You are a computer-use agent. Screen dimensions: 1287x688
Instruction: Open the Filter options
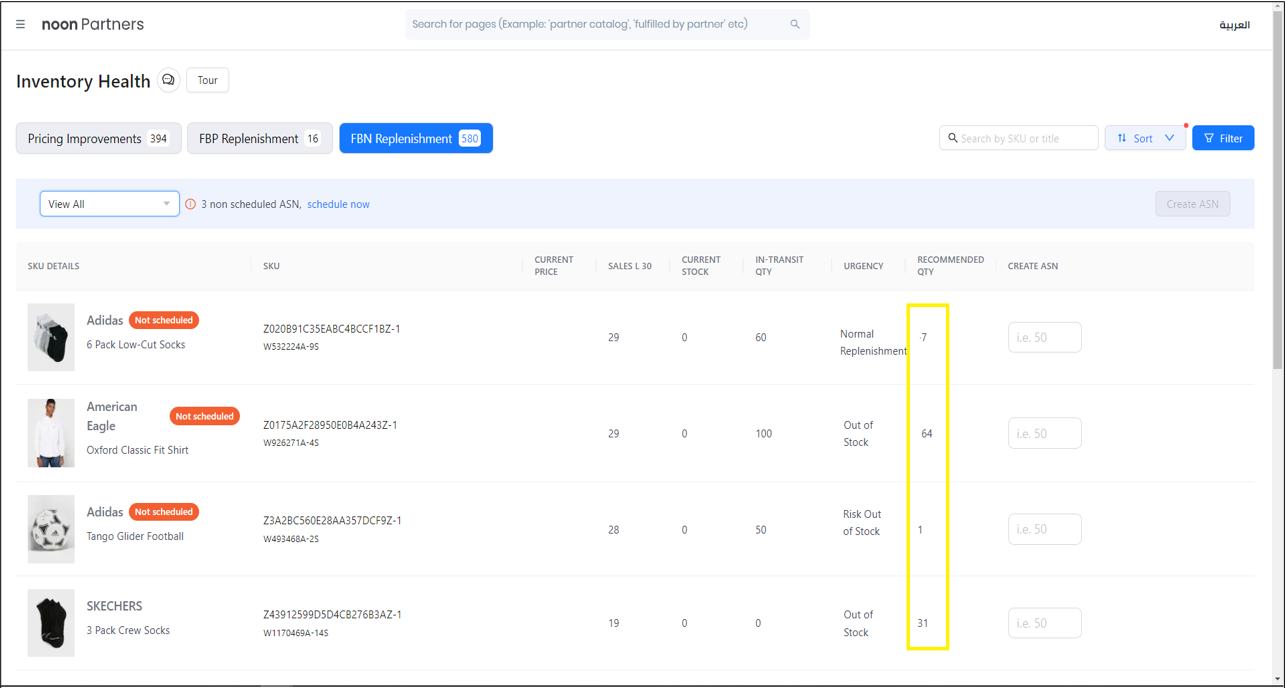point(1222,139)
